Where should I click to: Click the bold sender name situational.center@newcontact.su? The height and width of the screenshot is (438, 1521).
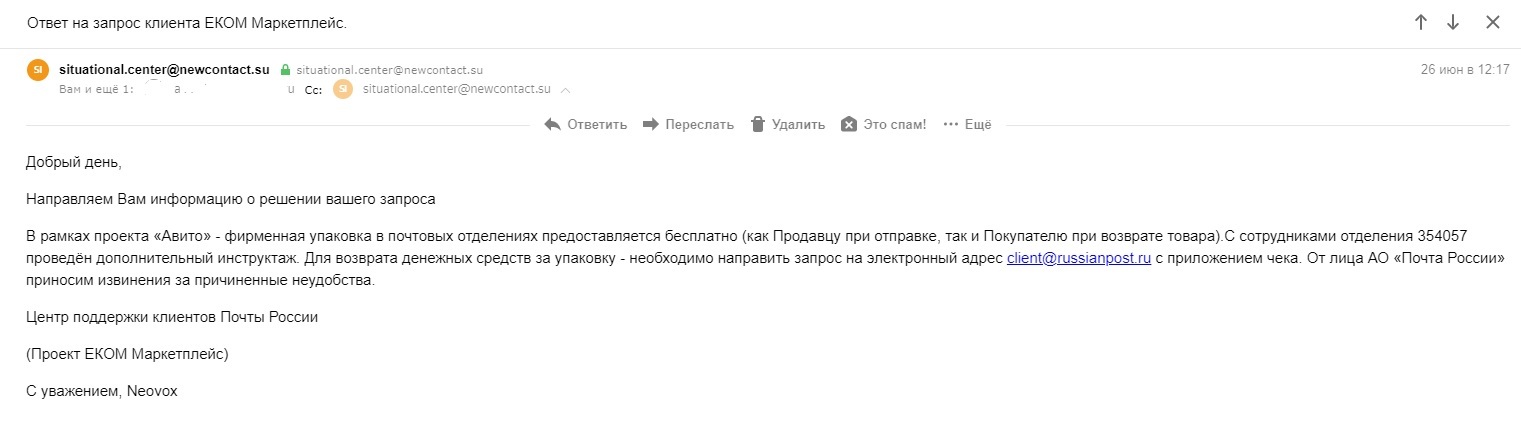165,70
